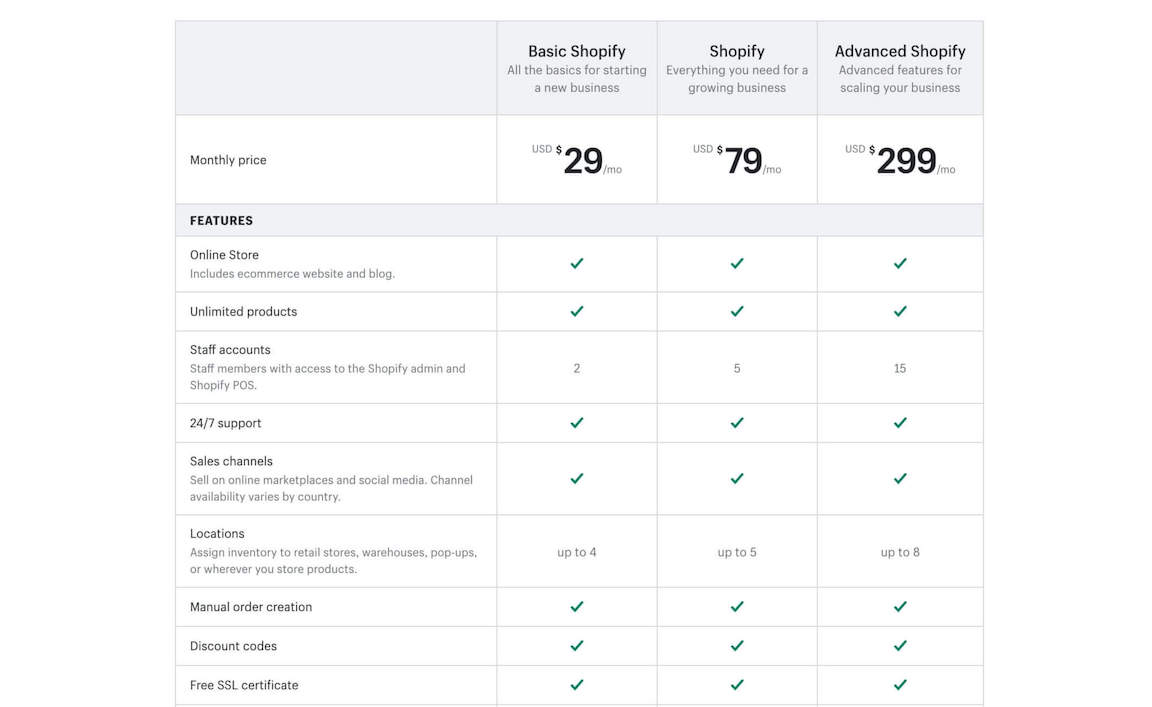This screenshot has height=707, width=1152.
Task: Click Free SSL certificate checkmark under Basic Shopify
Action: tap(577, 684)
